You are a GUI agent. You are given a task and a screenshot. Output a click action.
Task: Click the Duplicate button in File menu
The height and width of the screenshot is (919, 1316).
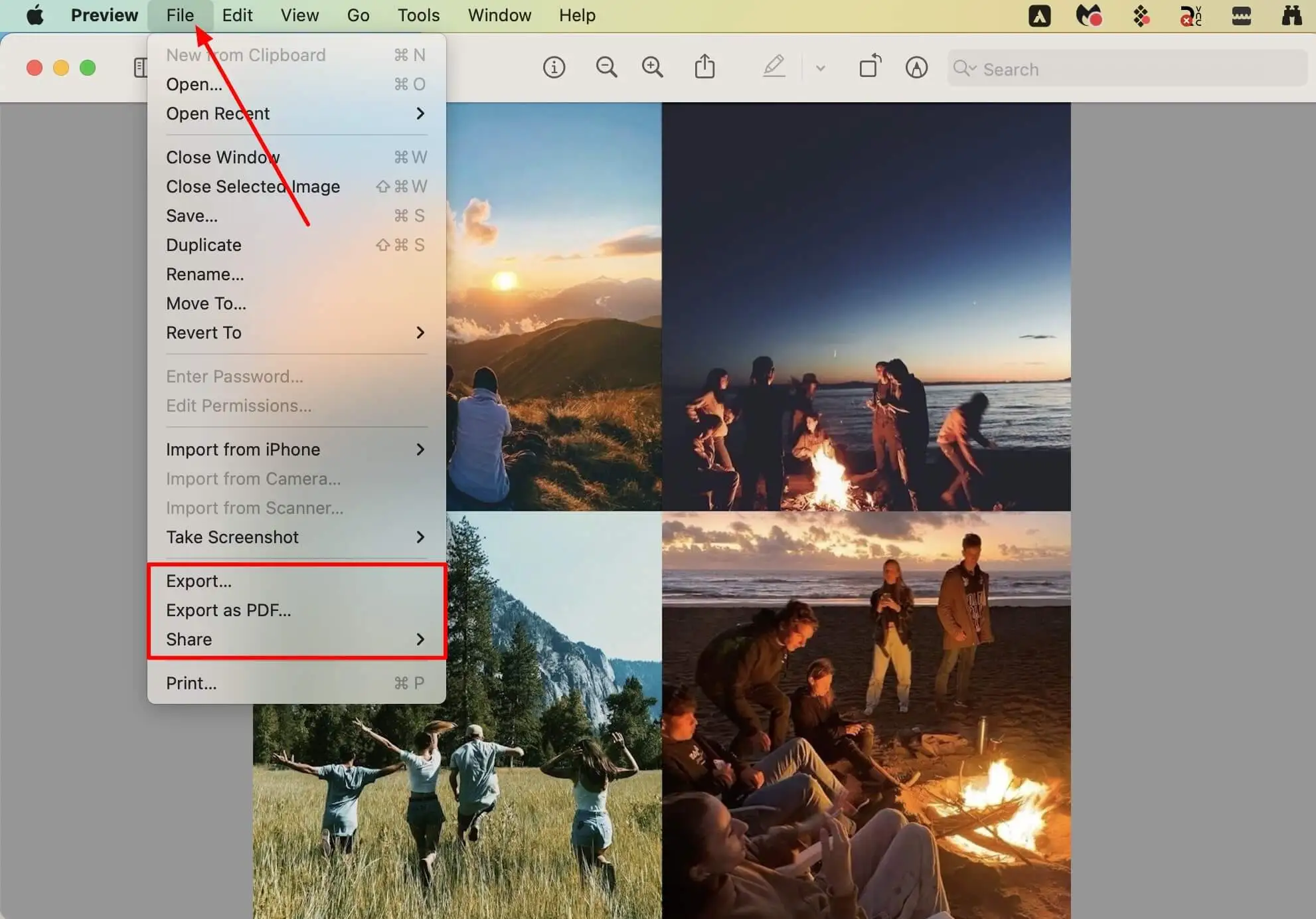coord(204,244)
